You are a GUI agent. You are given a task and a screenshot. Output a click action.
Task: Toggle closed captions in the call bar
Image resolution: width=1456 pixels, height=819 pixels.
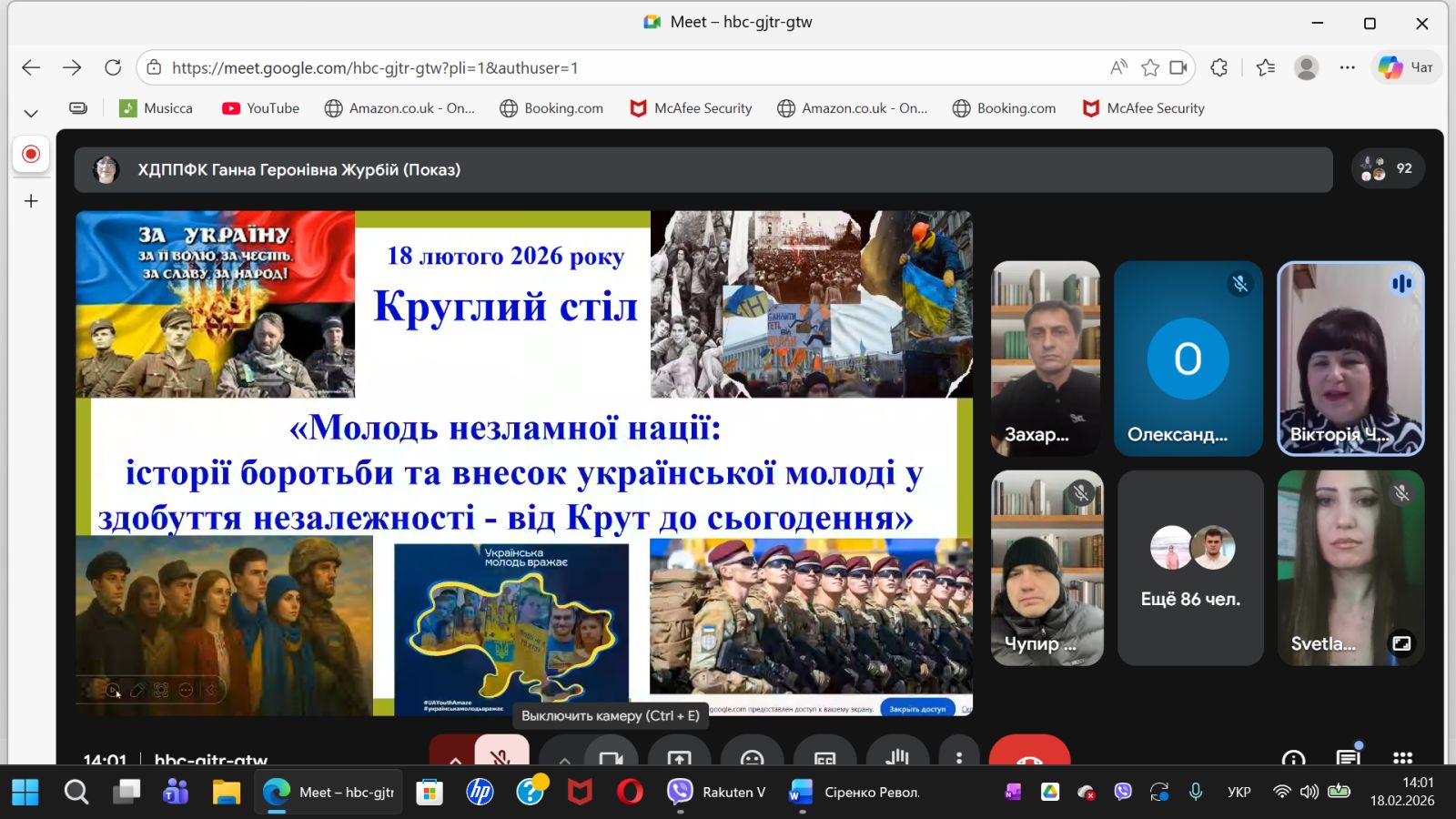point(824,757)
